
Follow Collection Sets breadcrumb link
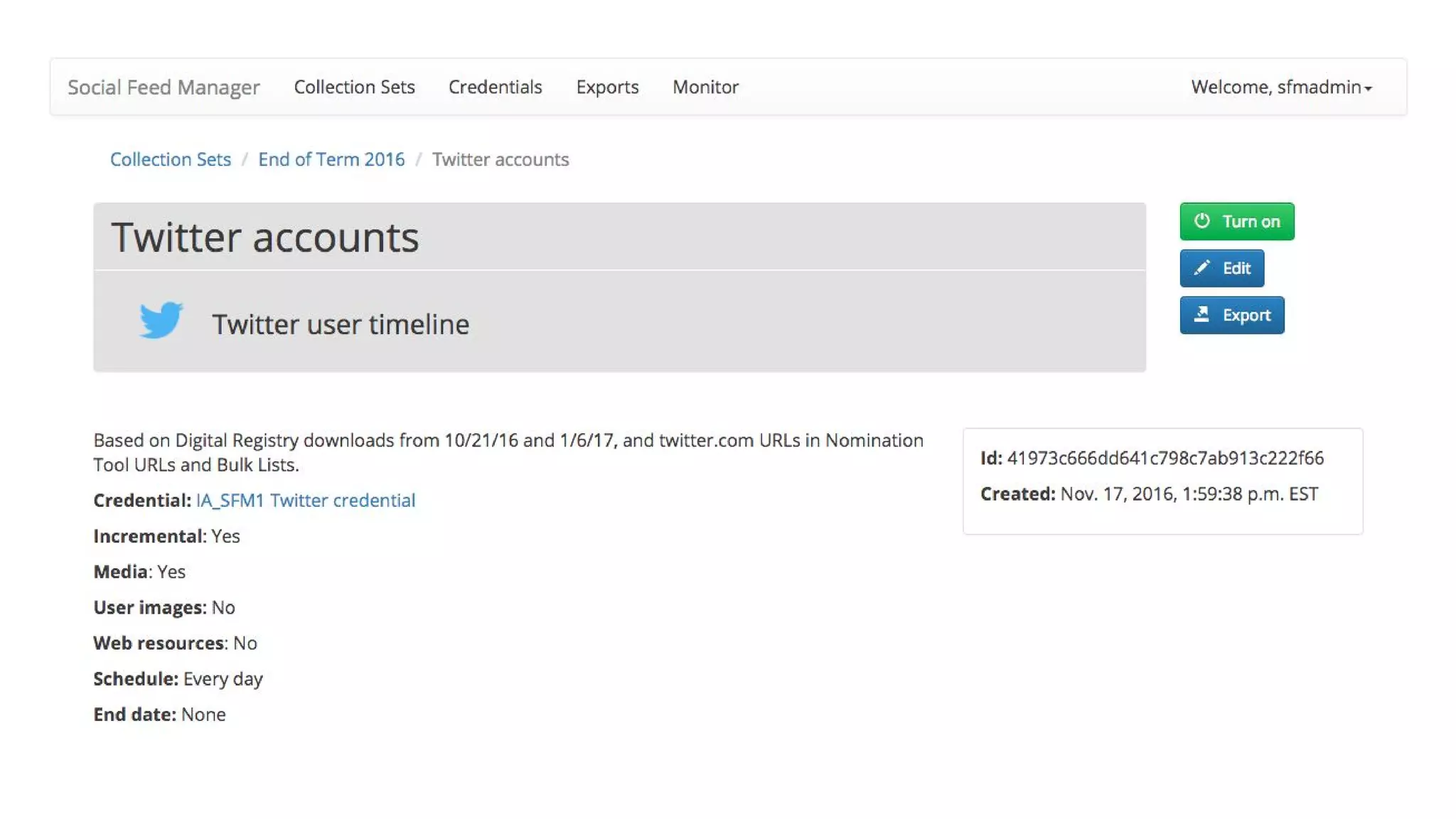[x=170, y=159]
